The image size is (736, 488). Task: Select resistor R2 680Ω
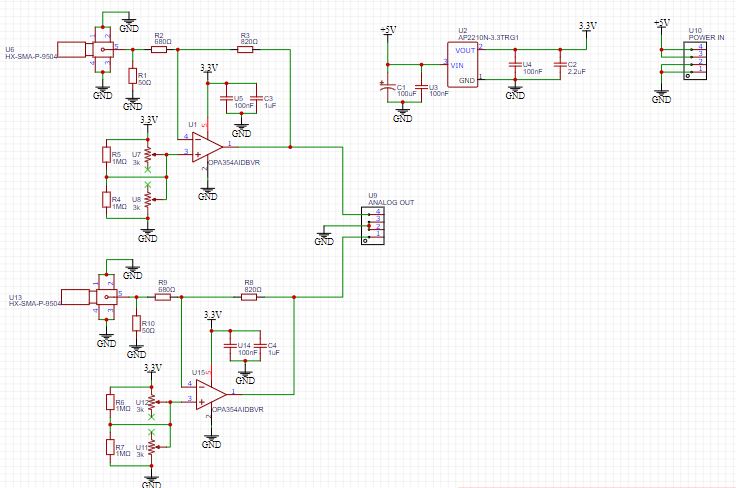point(159,47)
